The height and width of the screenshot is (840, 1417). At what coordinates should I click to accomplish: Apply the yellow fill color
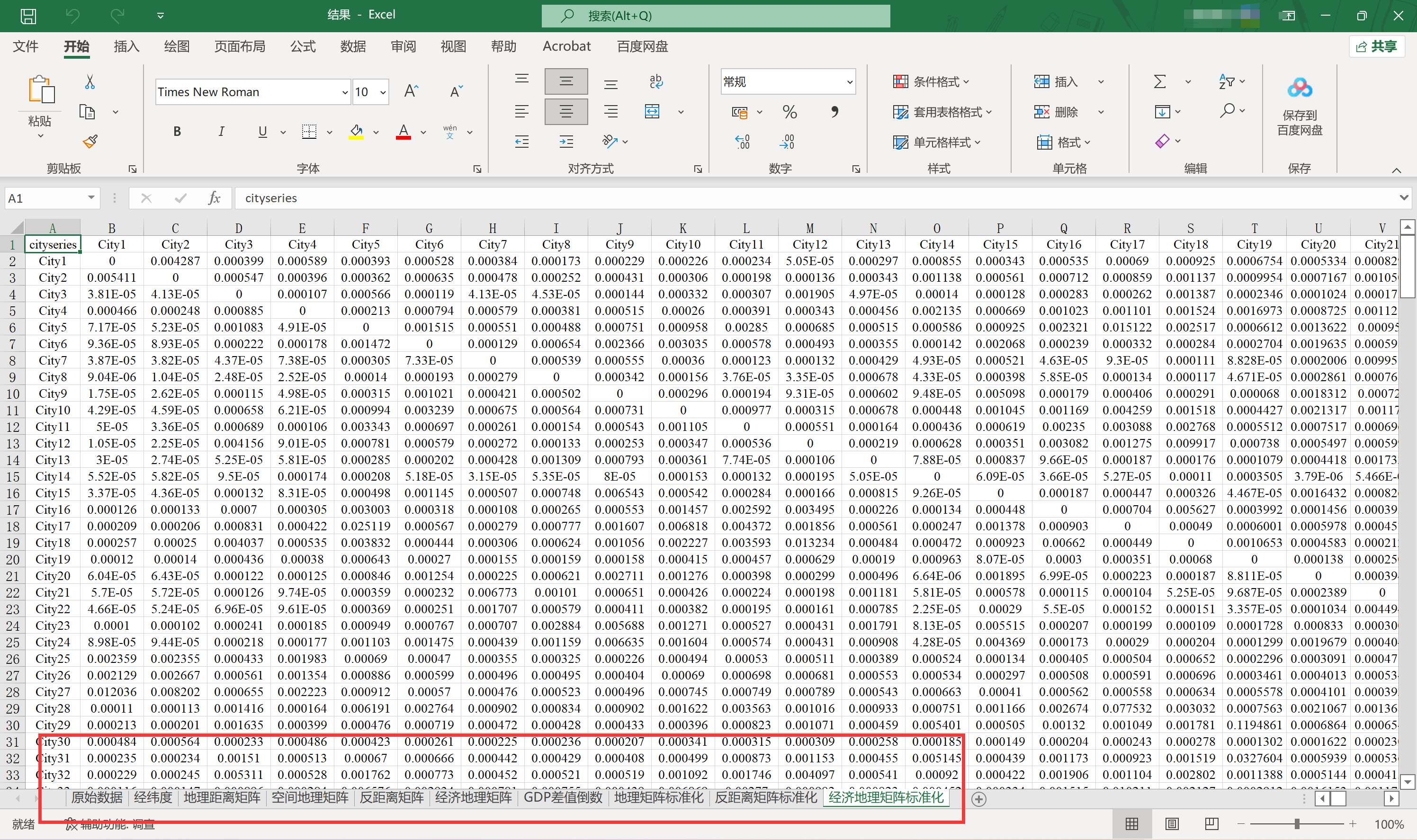pyautogui.click(x=356, y=132)
